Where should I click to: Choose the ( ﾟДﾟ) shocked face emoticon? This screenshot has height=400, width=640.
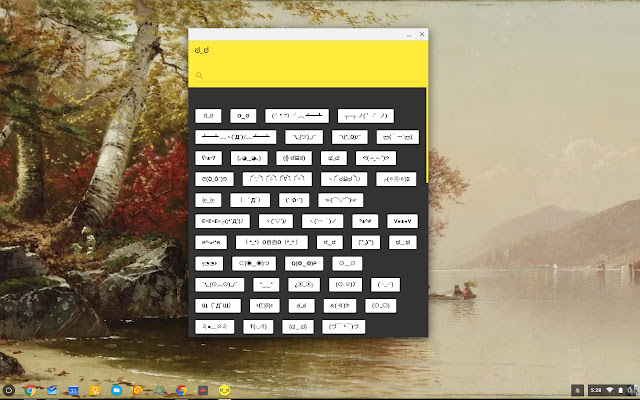click(250, 200)
